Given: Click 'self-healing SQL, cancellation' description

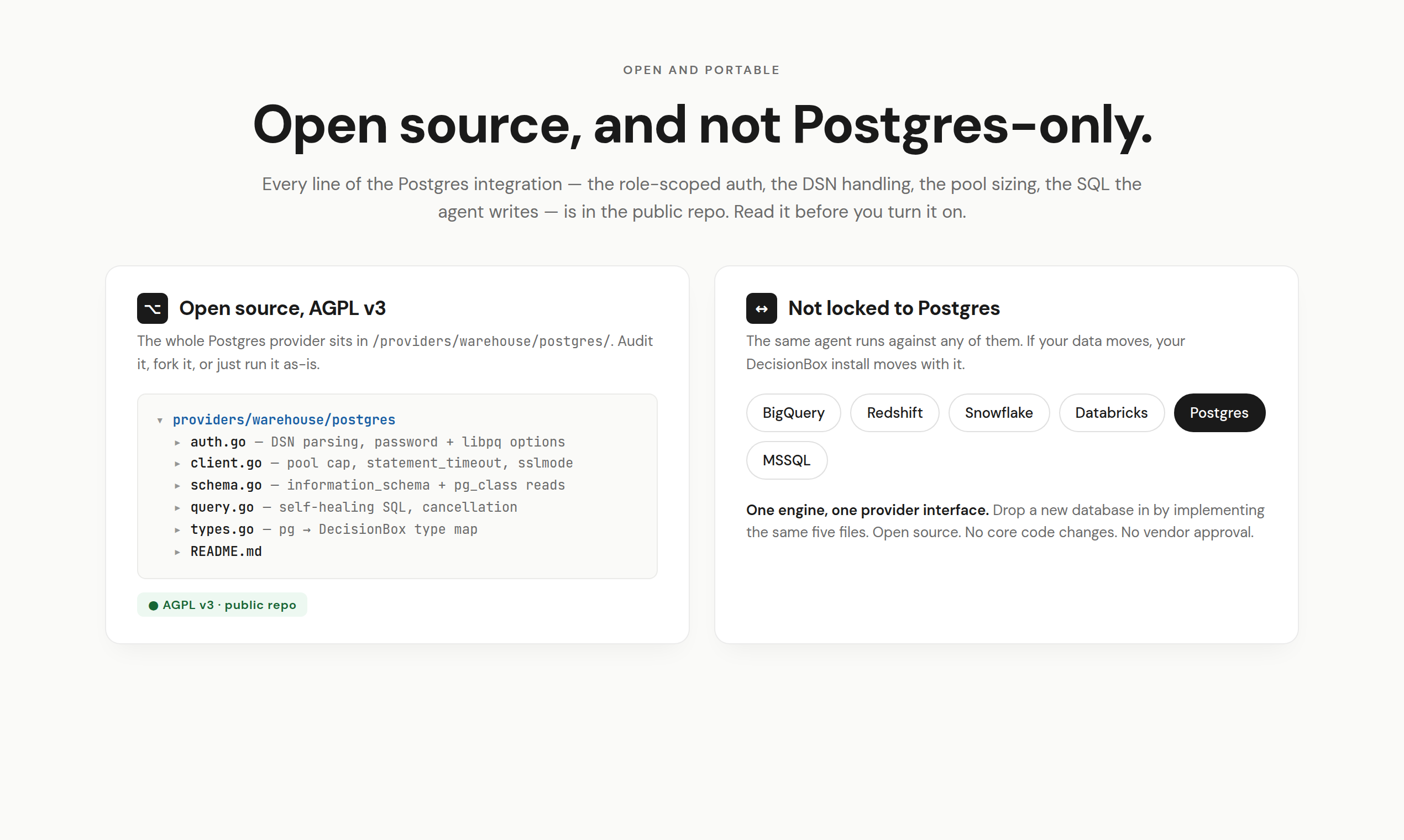Looking at the screenshot, I should click(x=398, y=507).
